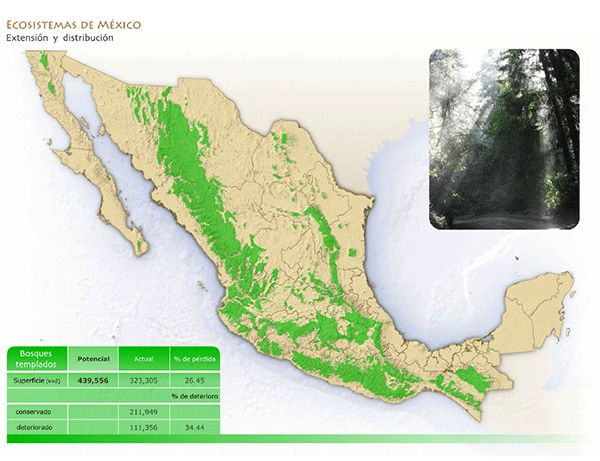Click the 'deteriorado' row label
The image size is (600, 461).
pos(34,427)
